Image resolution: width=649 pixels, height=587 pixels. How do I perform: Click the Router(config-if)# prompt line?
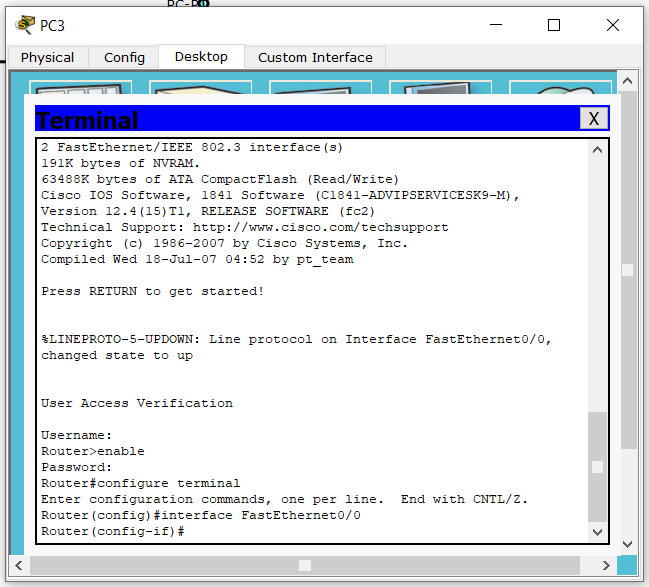(x=113, y=531)
